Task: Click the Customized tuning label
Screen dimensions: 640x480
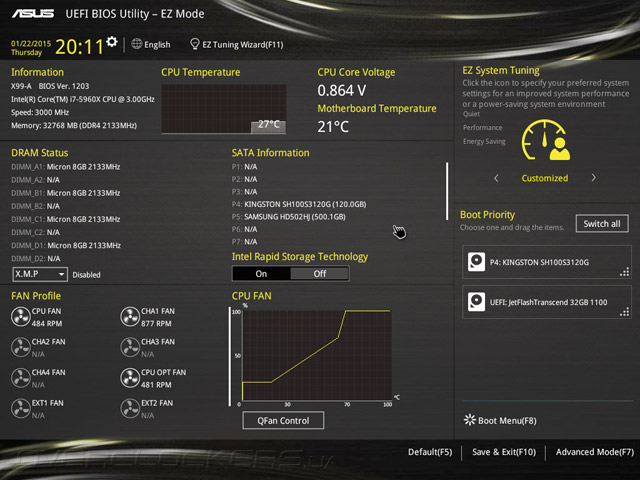Action: (544, 178)
